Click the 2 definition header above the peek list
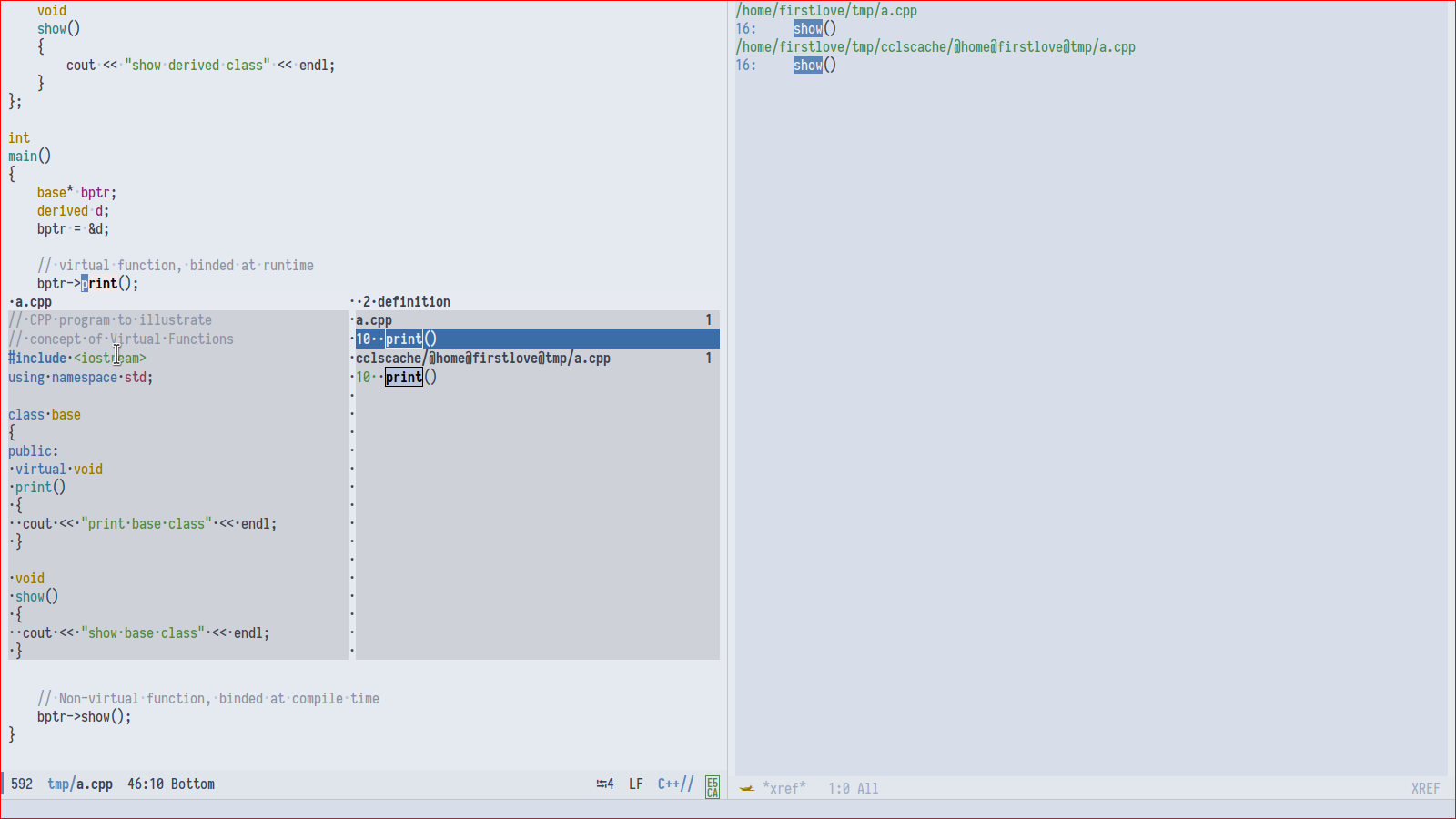 (404, 301)
